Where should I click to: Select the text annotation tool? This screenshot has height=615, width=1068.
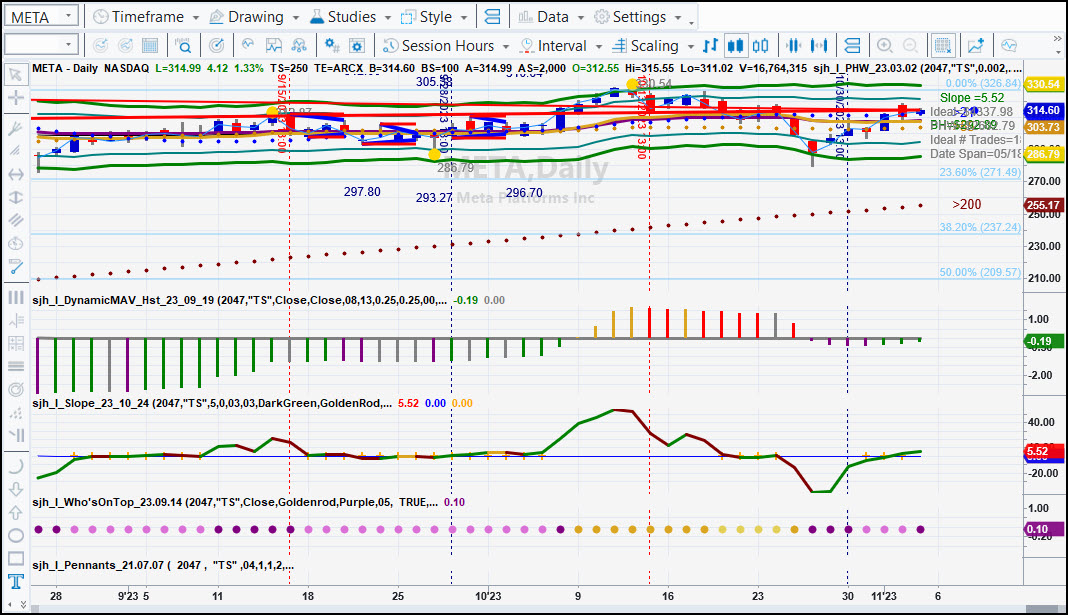click(16, 581)
